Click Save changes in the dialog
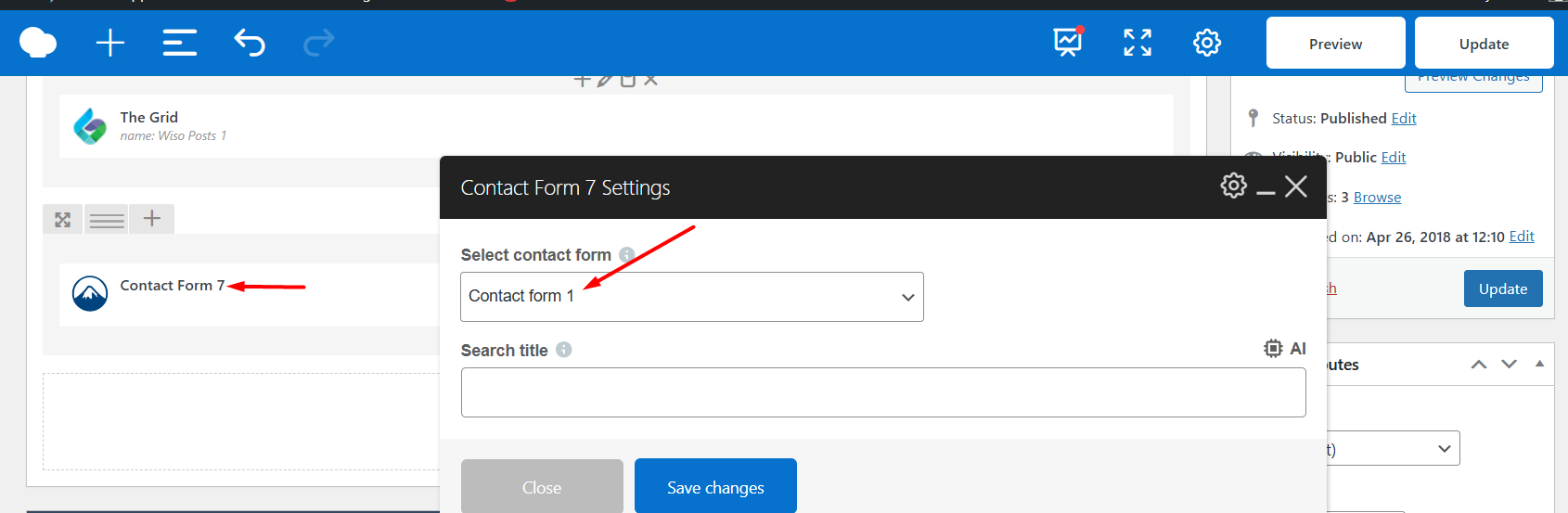 (715, 487)
